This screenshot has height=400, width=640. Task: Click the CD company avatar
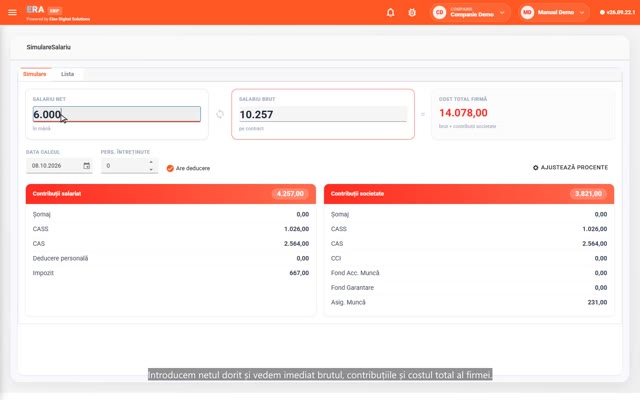click(x=439, y=12)
